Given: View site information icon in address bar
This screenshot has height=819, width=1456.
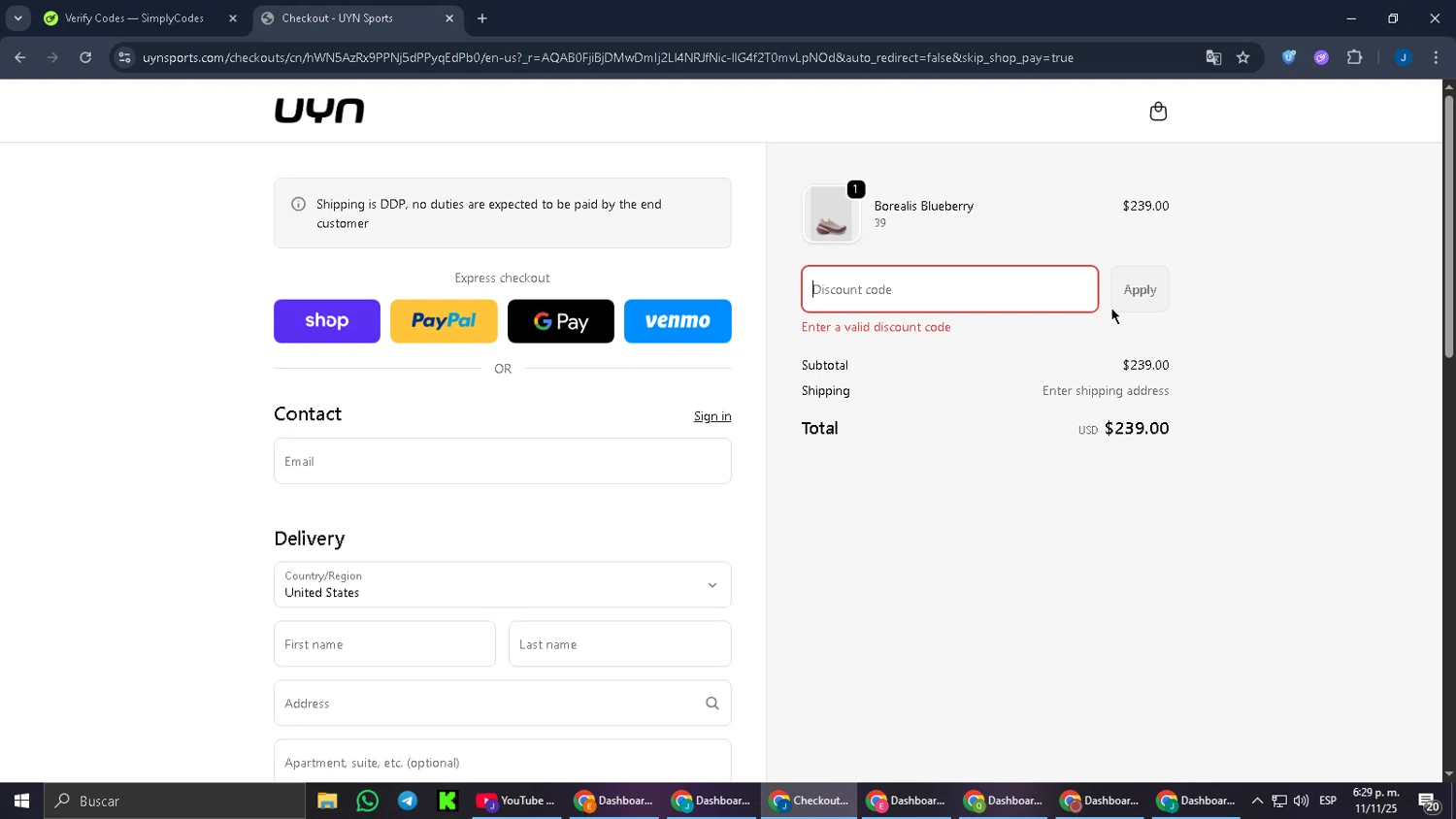Looking at the screenshot, I should (x=124, y=57).
